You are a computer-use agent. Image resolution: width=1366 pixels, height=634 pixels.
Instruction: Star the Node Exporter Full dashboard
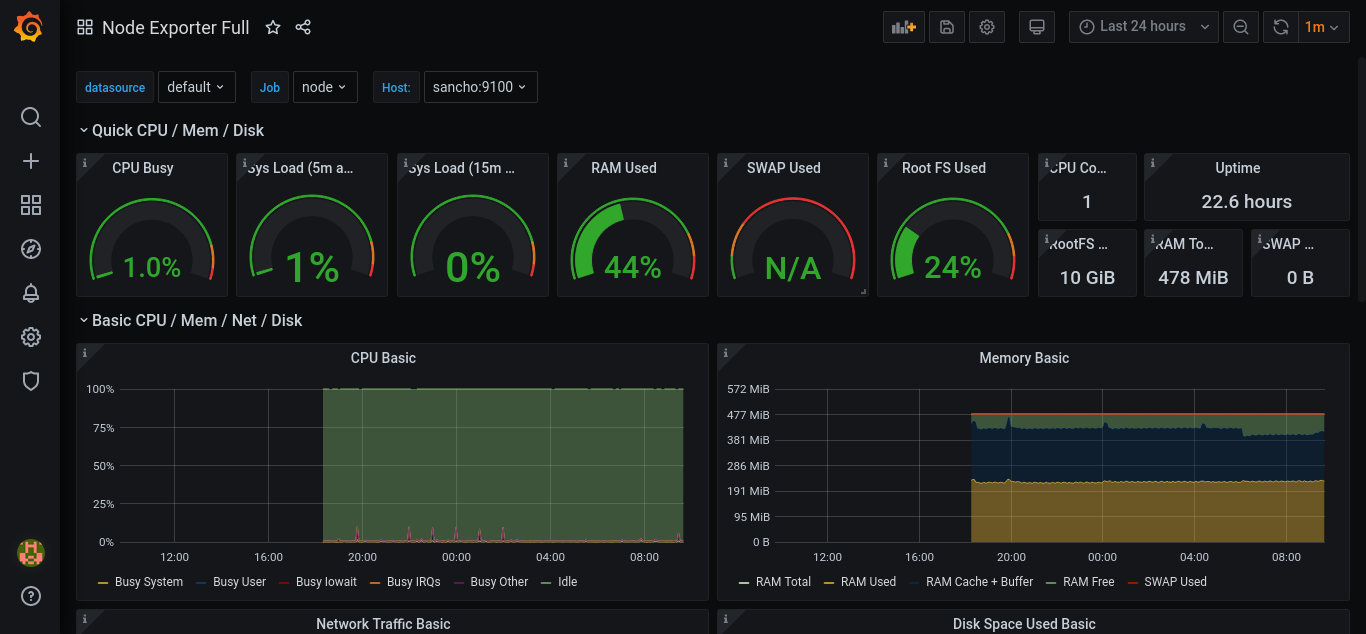(x=273, y=28)
